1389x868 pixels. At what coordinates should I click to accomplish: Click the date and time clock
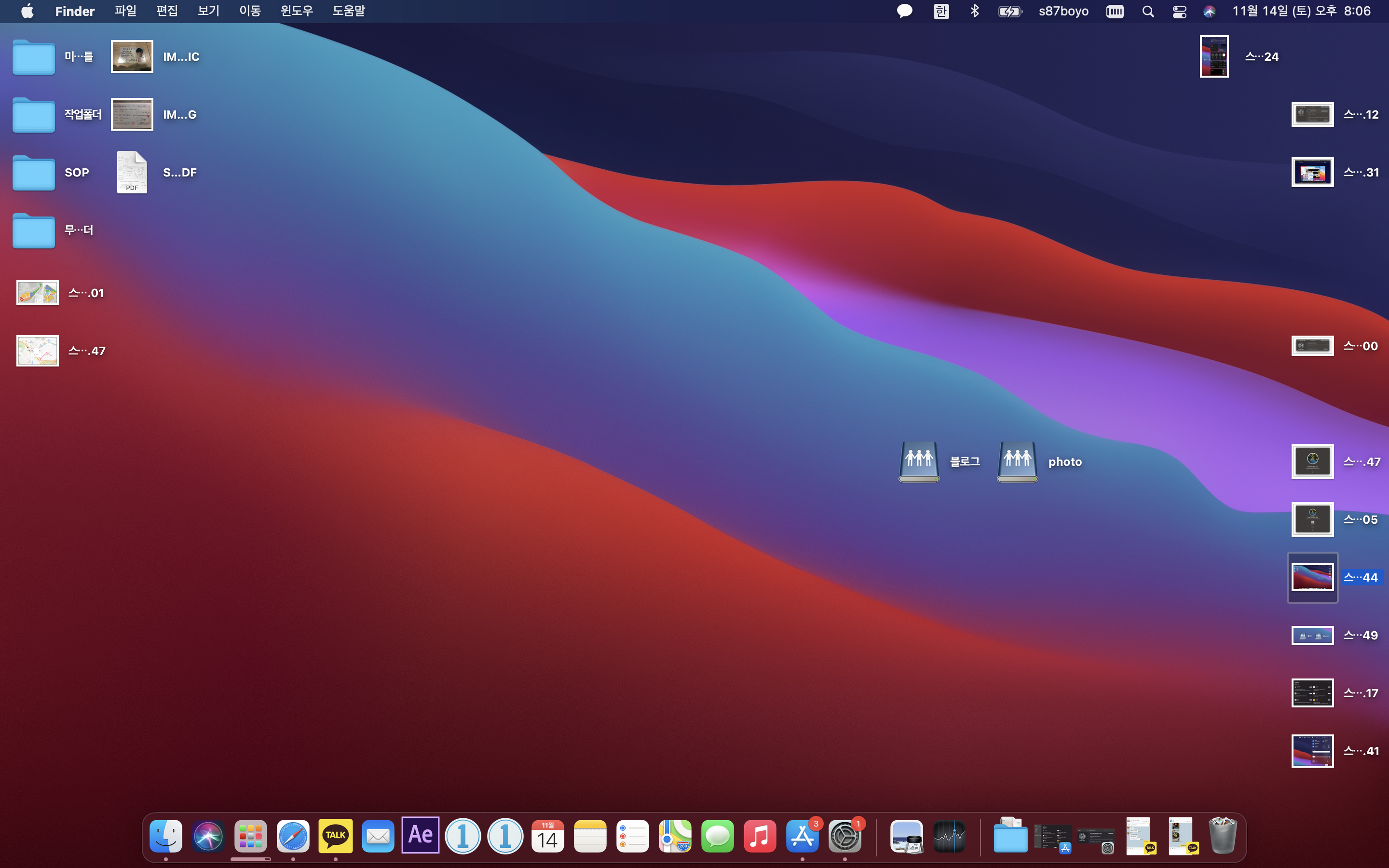(1301, 12)
